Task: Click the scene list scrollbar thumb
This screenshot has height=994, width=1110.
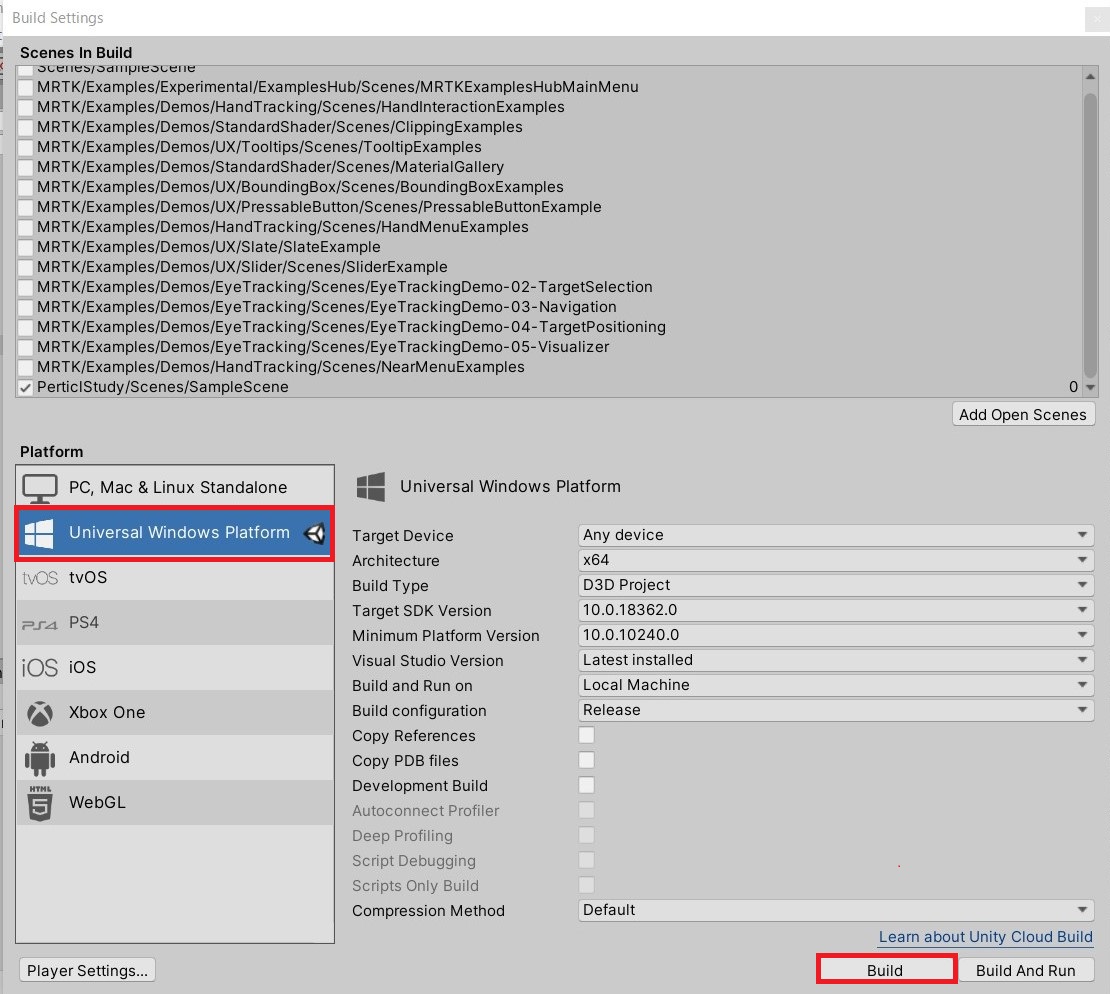Action: [1090, 237]
